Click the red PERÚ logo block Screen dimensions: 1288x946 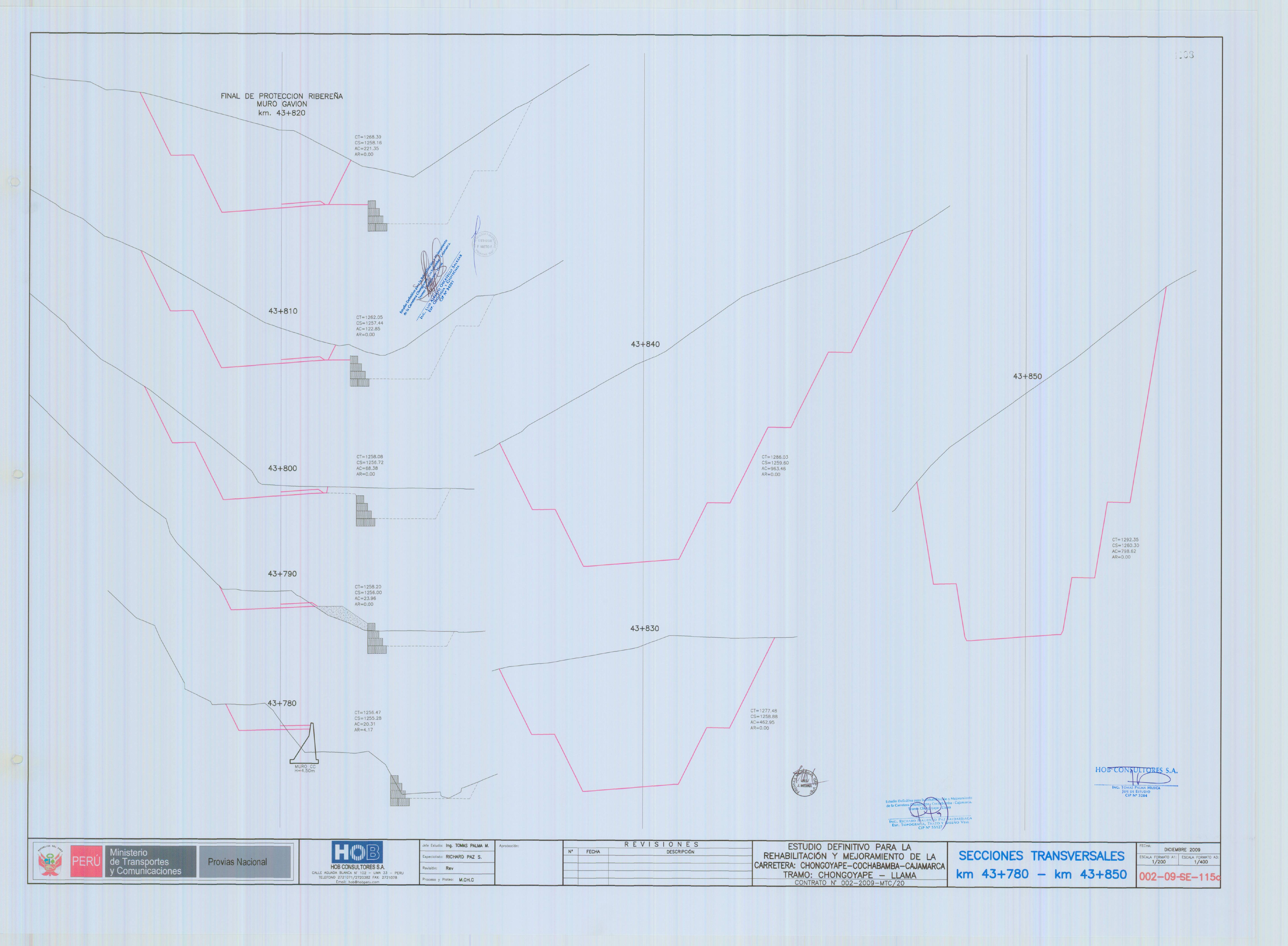pyautogui.click(x=87, y=861)
